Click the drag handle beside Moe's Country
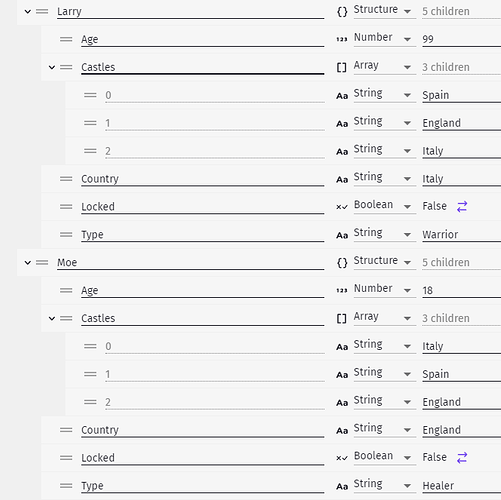The image size is (501, 500). coord(66,430)
